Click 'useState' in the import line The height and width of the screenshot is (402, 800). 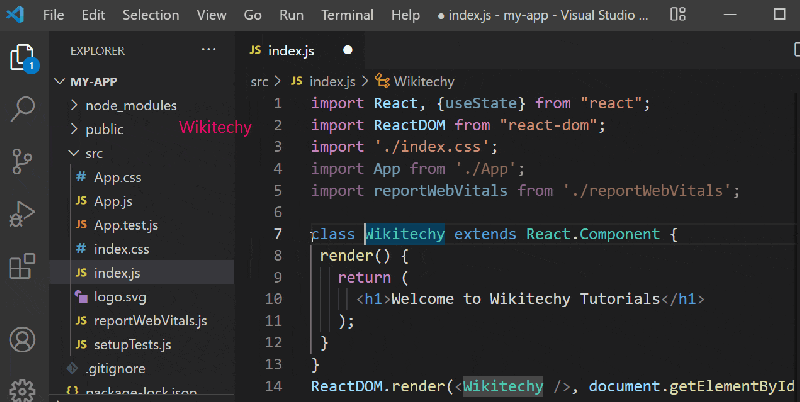point(481,103)
